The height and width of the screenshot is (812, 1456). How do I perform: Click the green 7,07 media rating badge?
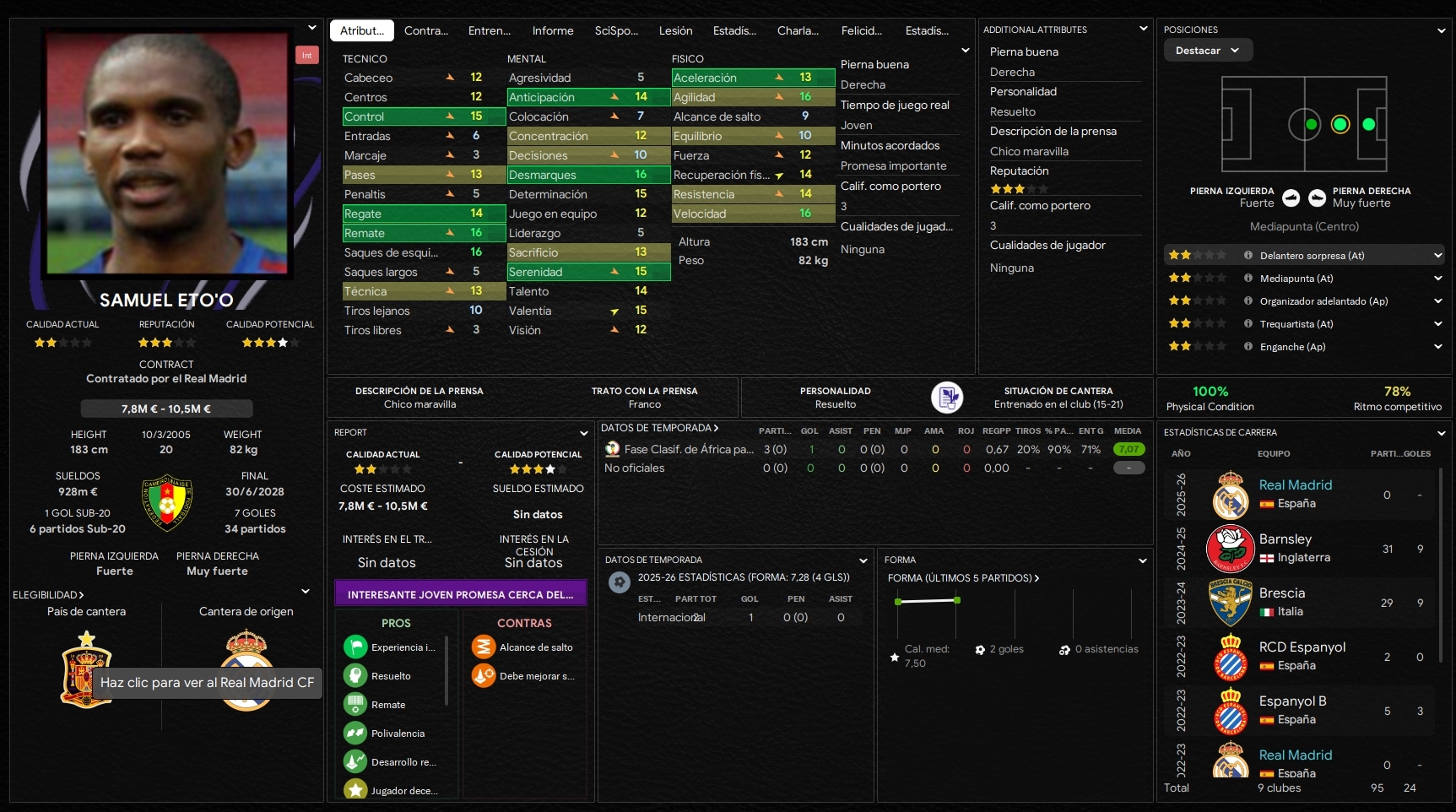click(x=1129, y=449)
